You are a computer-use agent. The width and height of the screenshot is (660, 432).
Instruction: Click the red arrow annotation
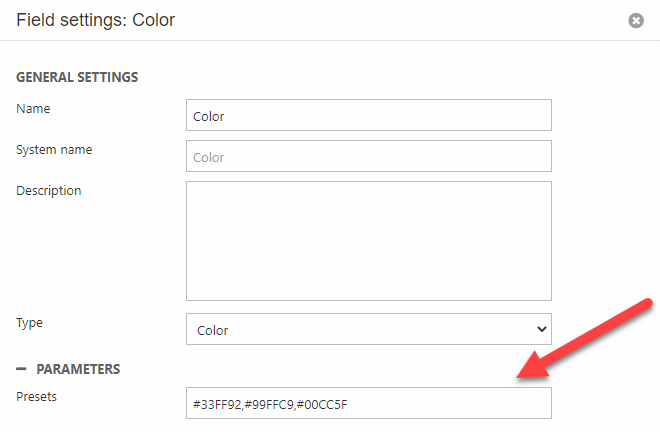[585, 338]
